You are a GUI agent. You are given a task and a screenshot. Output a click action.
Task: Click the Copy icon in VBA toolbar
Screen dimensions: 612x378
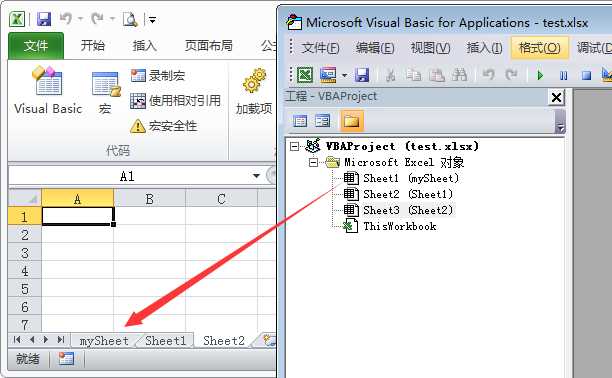tap(413, 75)
